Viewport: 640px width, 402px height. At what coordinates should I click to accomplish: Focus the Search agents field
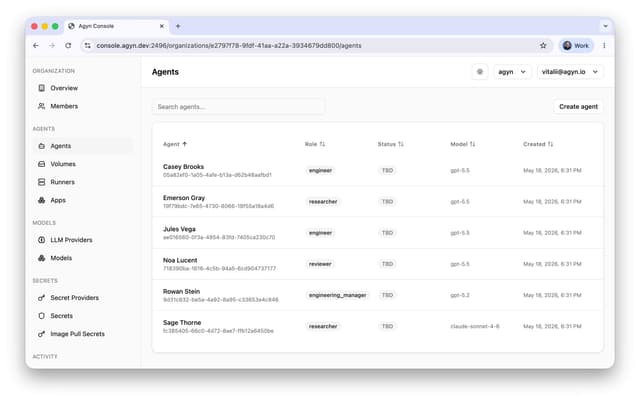pyautogui.click(x=238, y=107)
